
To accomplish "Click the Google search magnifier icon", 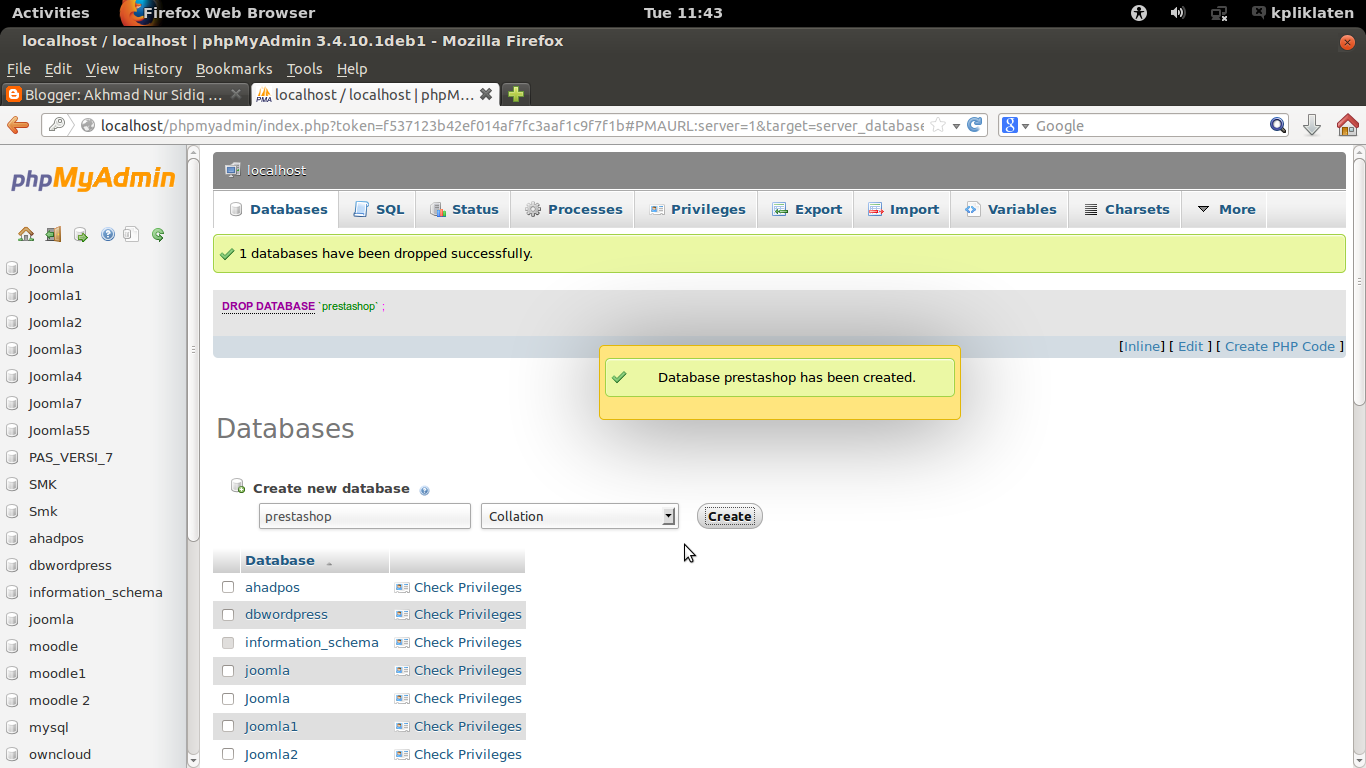I will [1278, 125].
